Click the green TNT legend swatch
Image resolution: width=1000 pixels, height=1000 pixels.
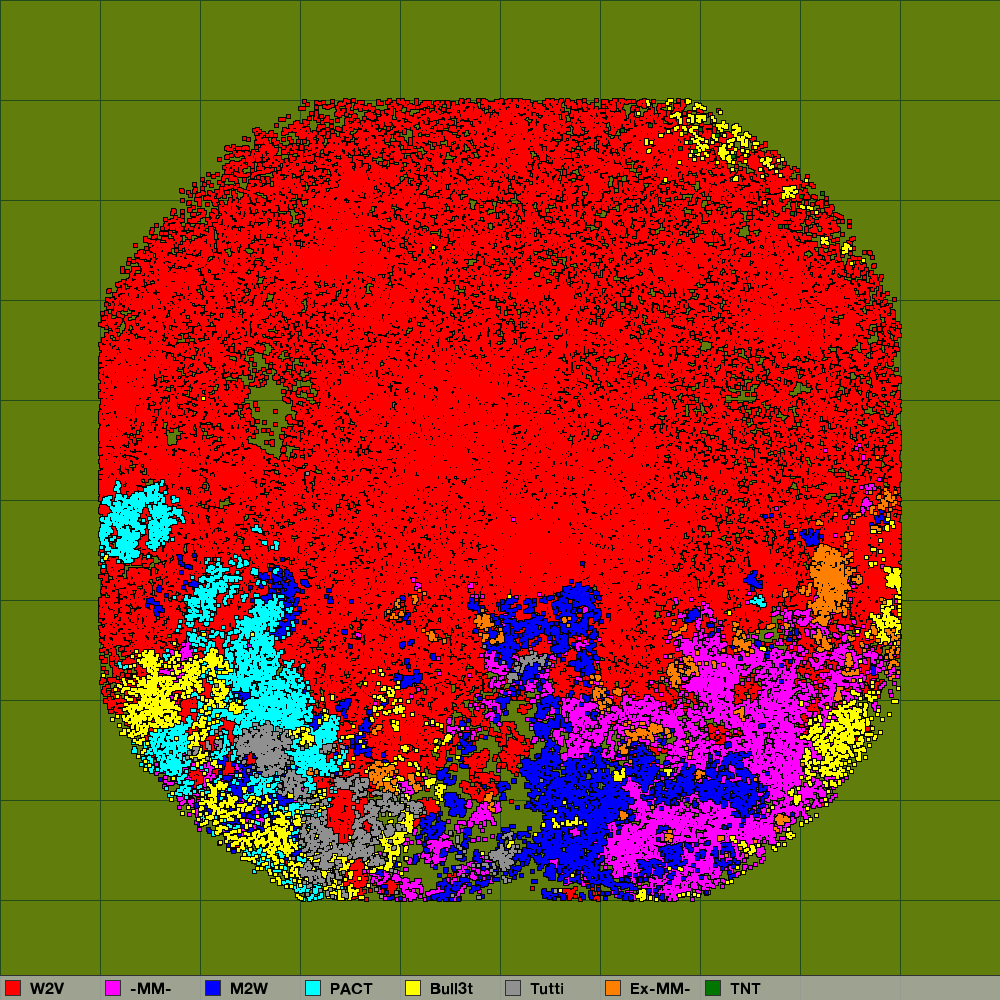pyautogui.click(x=713, y=988)
